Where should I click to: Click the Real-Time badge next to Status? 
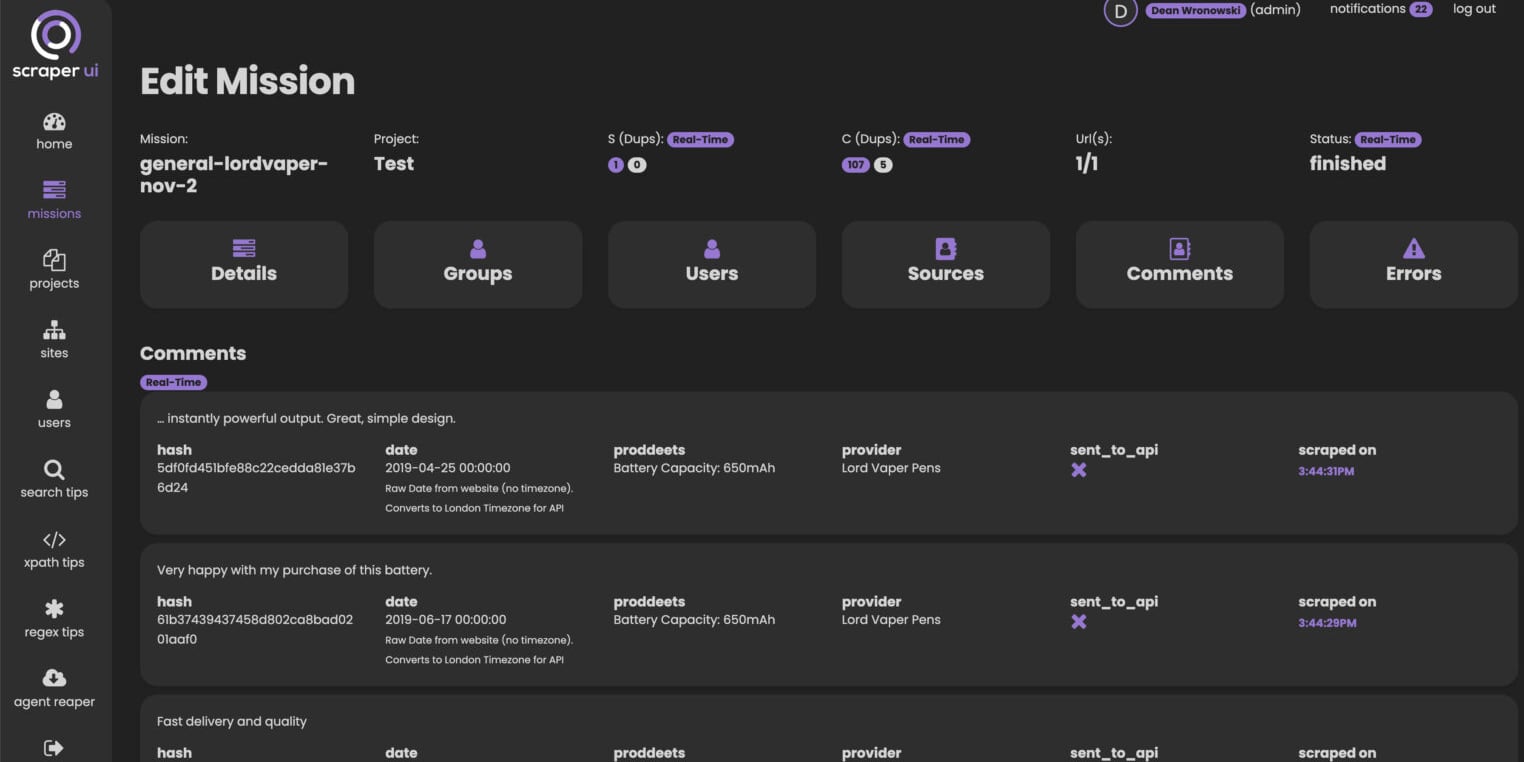[1388, 140]
